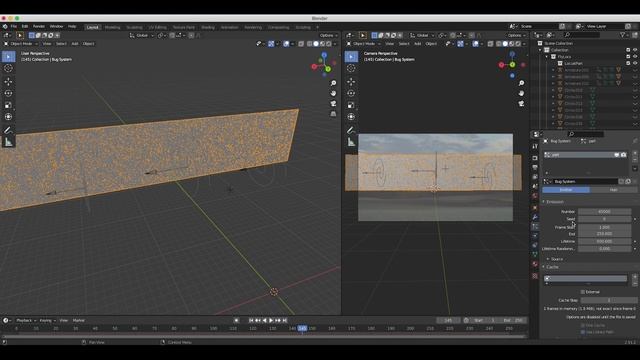Select the Cursor tool in left viewport

point(8,68)
